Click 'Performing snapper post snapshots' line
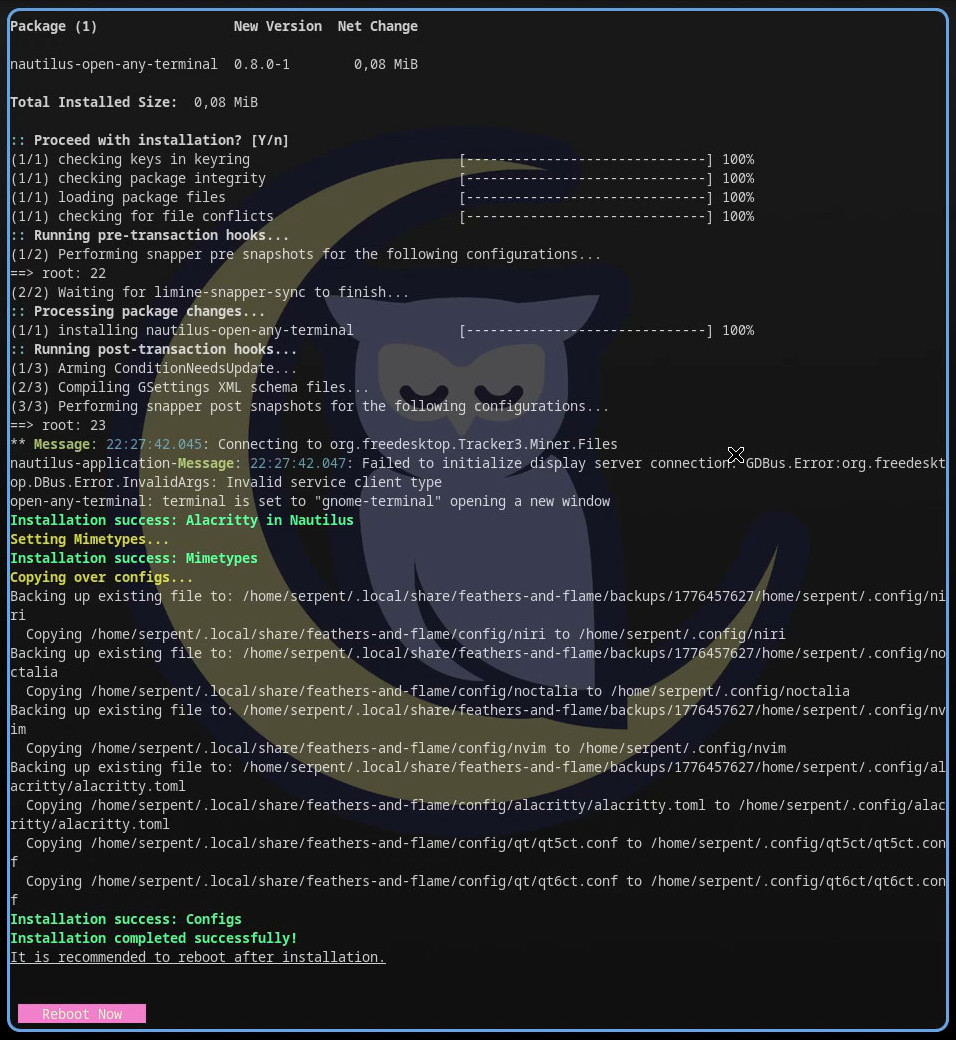This screenshot has height=1040, width=956. click(x=309, y=406)
